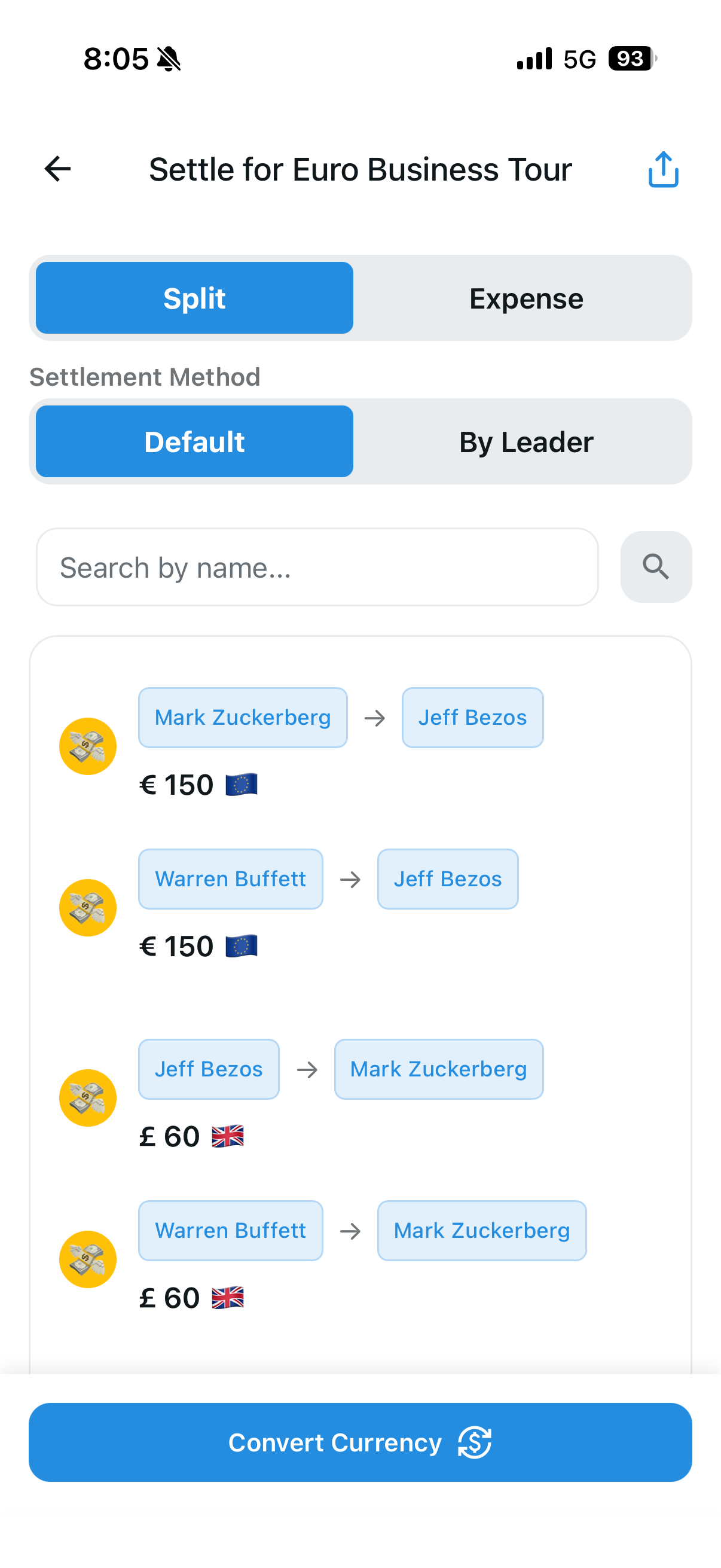Click the share icon in the top bar
This screenshot has width=721, height=1568.
point(663,169)
